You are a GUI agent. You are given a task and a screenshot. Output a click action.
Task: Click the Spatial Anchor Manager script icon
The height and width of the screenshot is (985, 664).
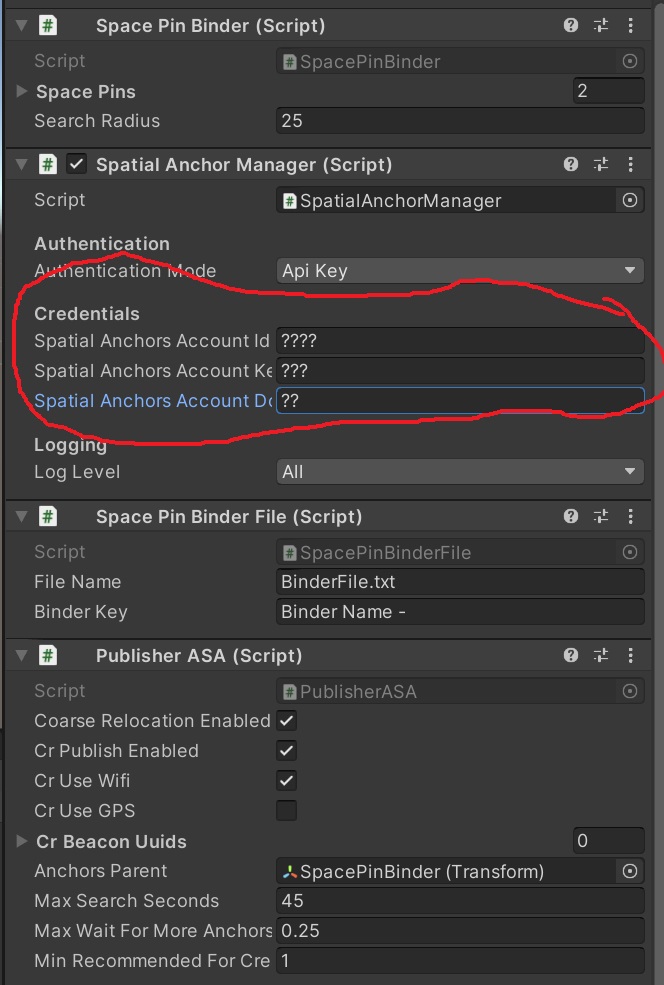coord(48,164)
